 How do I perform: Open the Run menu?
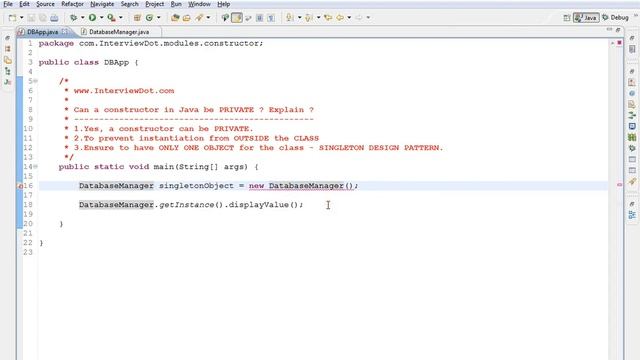point(176,4)
